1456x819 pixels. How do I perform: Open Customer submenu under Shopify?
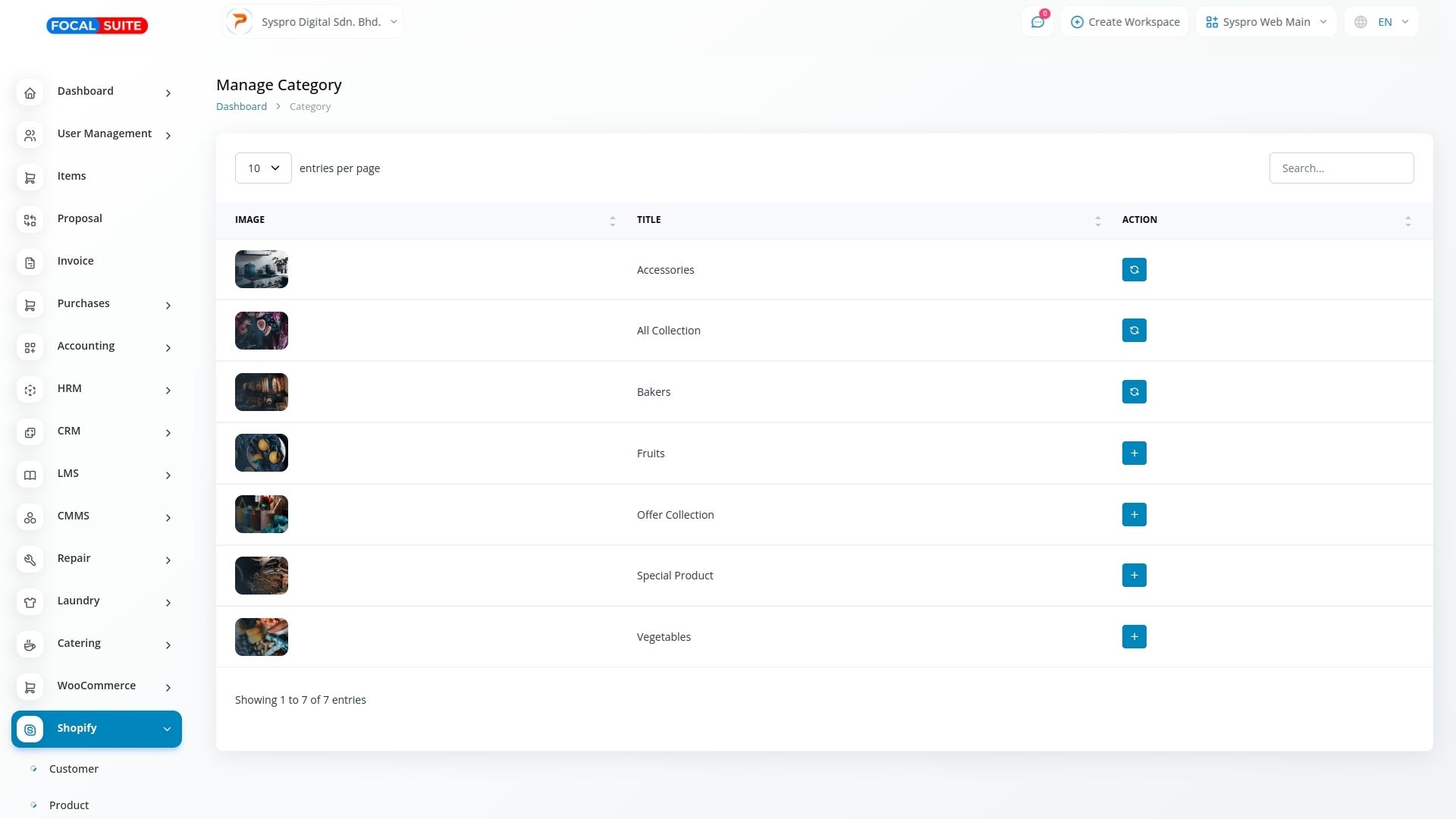(x=74, y=769)
